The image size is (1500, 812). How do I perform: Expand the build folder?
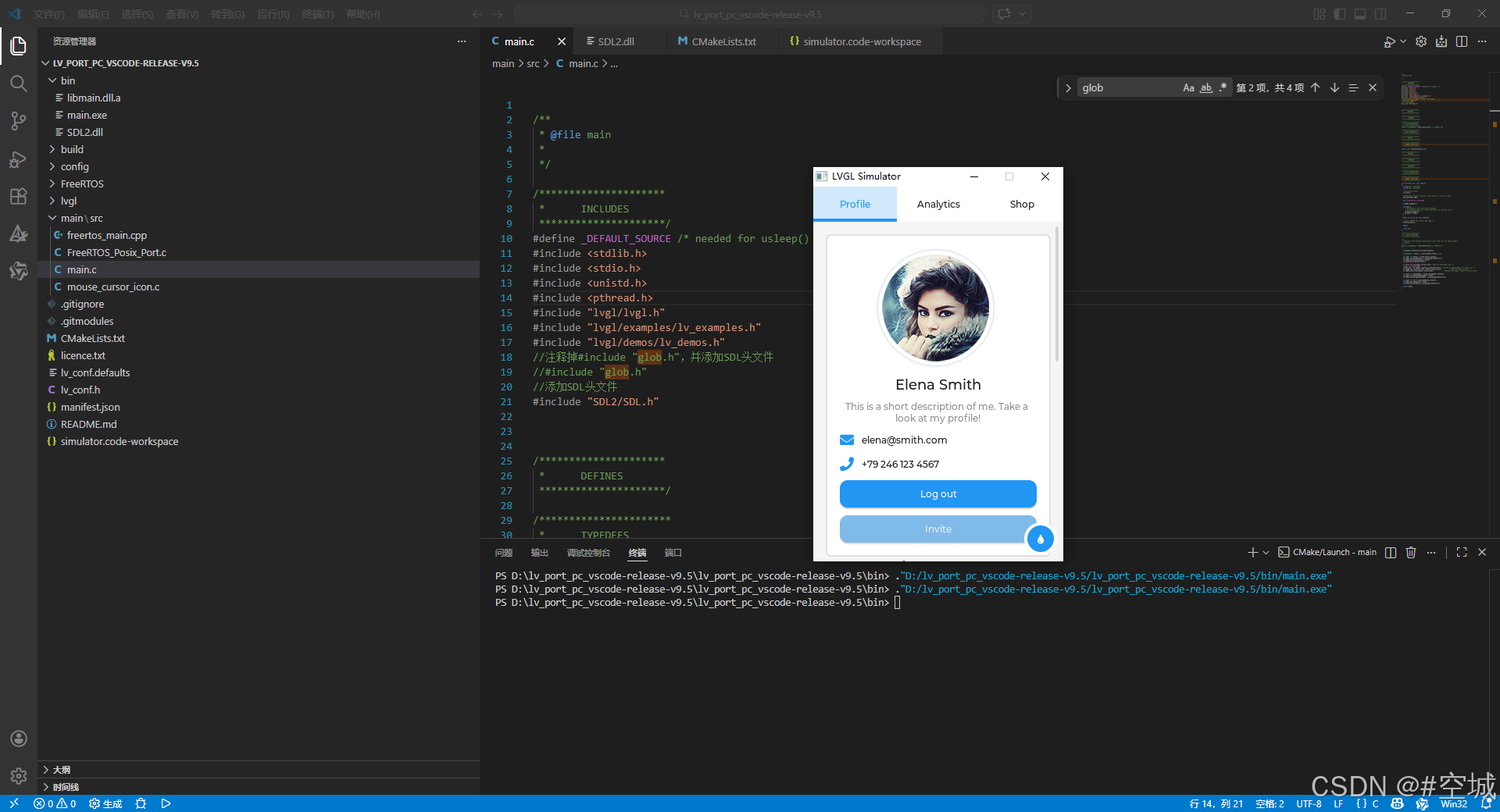point(72,149)
